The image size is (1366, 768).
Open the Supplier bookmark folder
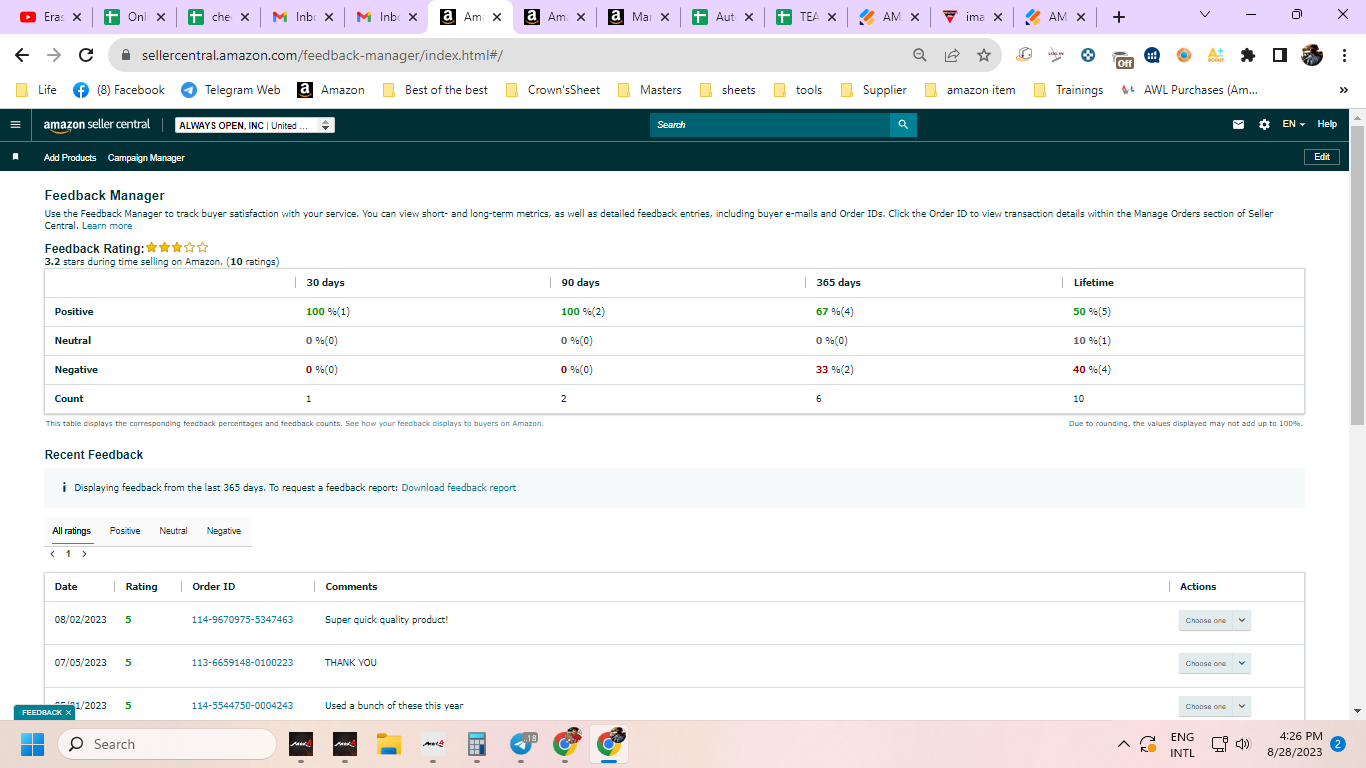click(874, 90)
